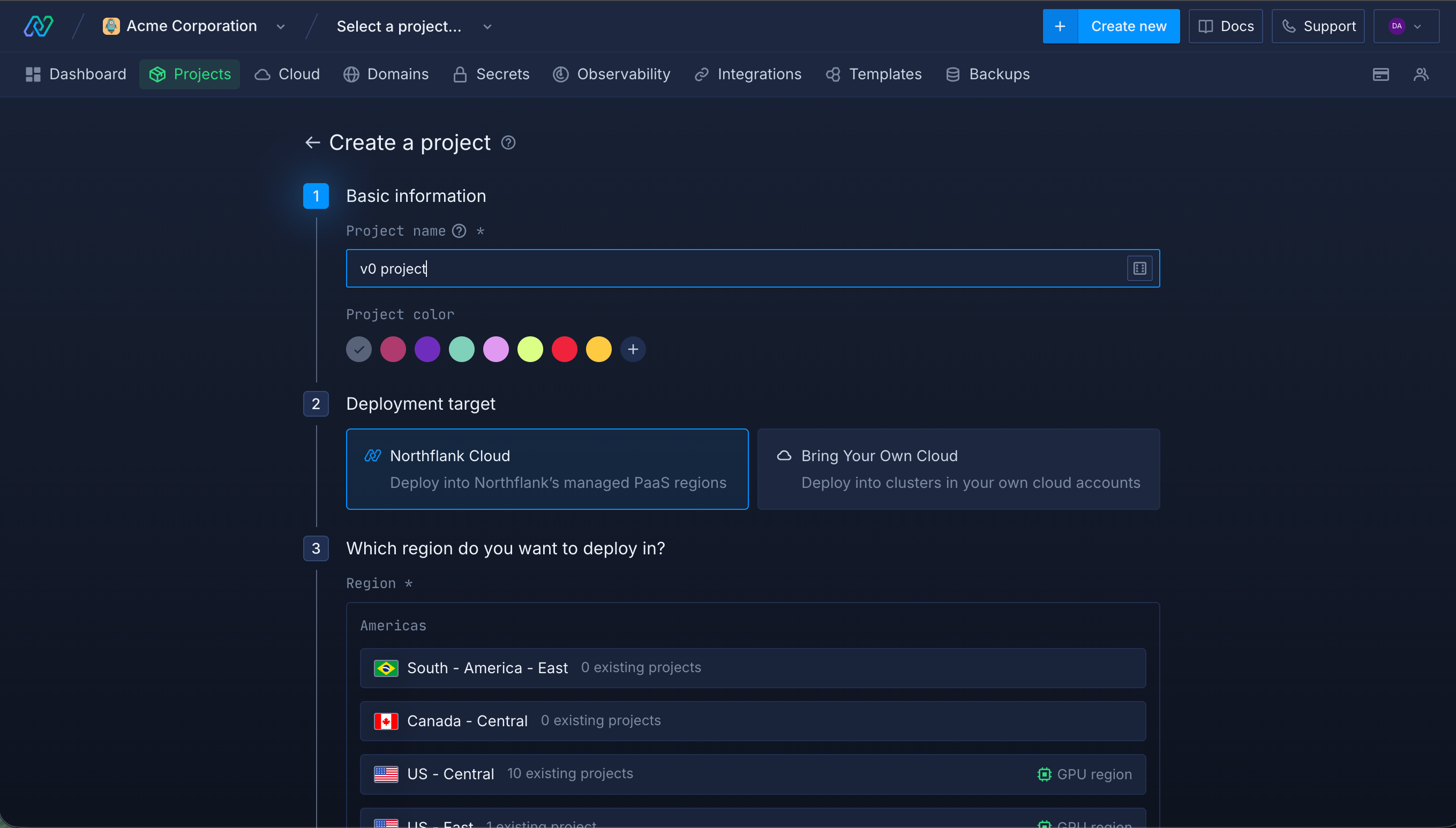Open the team members icon
1456x828 pixels.
point(1421,74)
